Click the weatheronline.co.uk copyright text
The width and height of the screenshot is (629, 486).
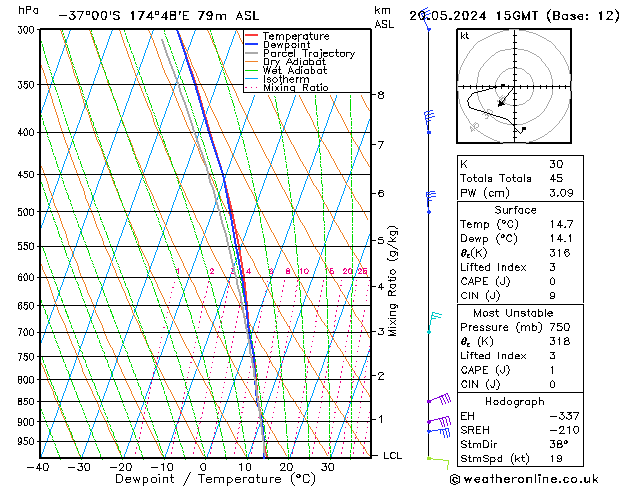click(x=524, y=479)
